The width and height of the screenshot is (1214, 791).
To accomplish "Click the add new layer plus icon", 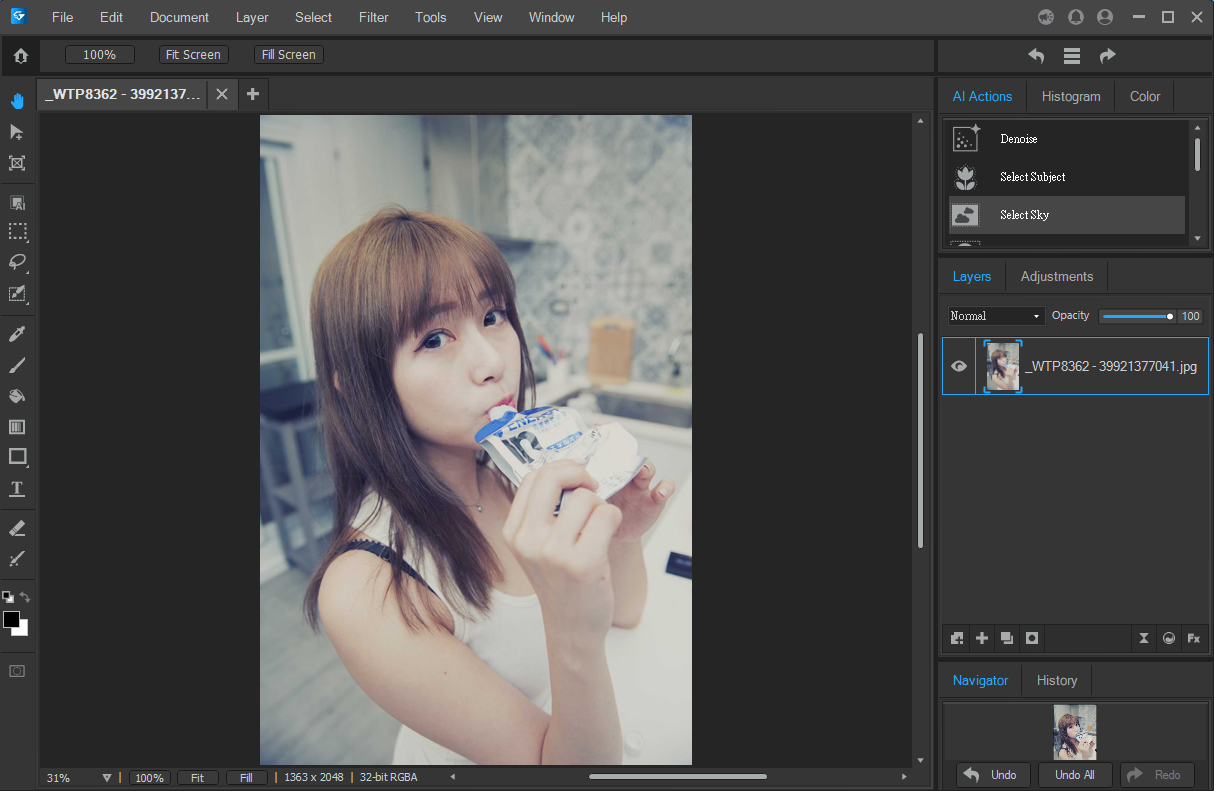I will [x=982, y=638].
